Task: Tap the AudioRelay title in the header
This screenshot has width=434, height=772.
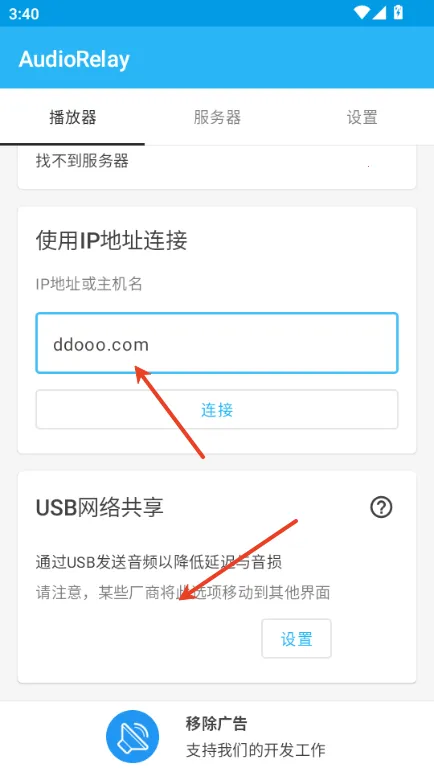Action: (x=74, y=60)
